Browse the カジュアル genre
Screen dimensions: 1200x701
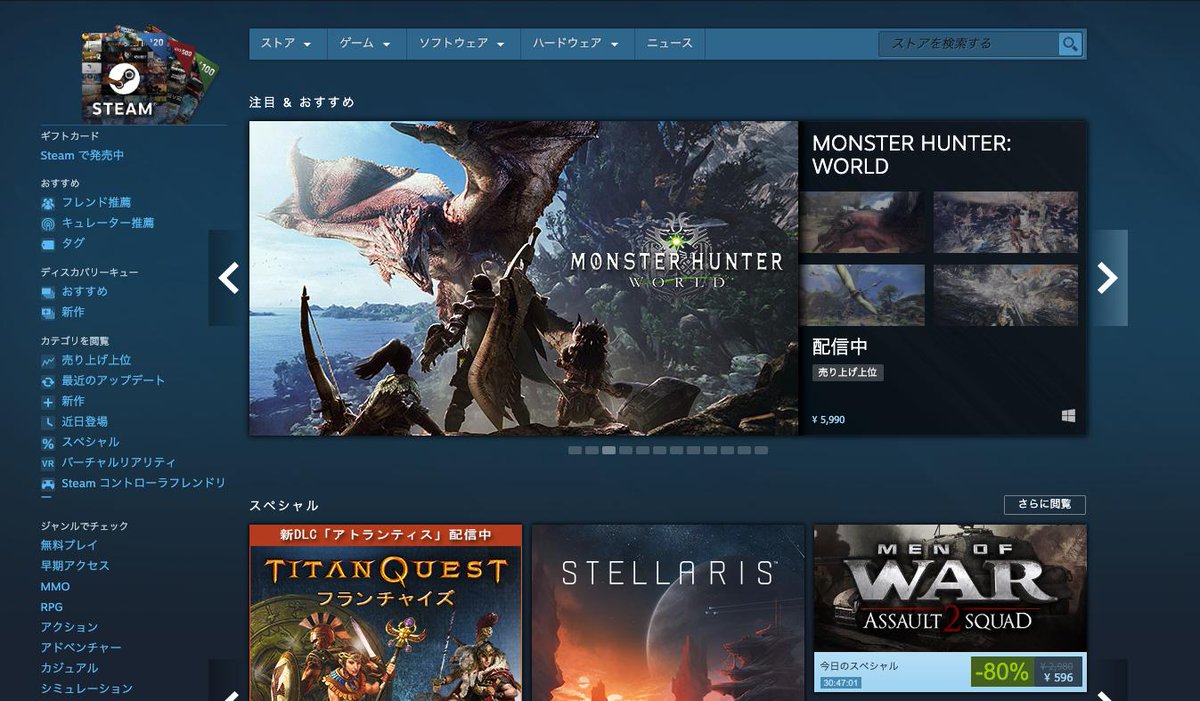click(x=69, y=668)
